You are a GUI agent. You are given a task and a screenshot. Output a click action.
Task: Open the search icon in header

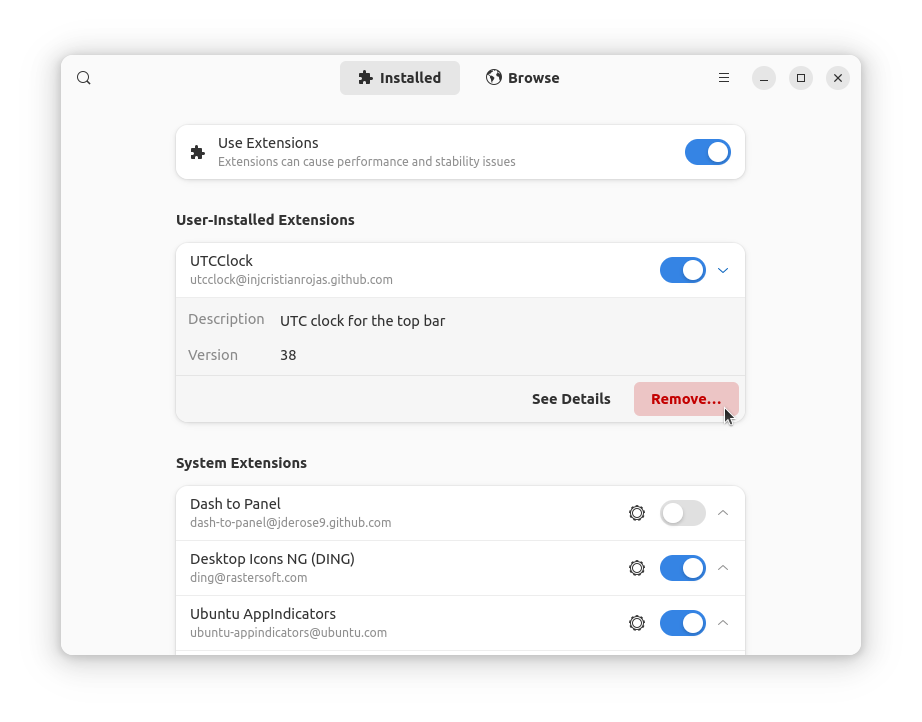coord(83,78)
